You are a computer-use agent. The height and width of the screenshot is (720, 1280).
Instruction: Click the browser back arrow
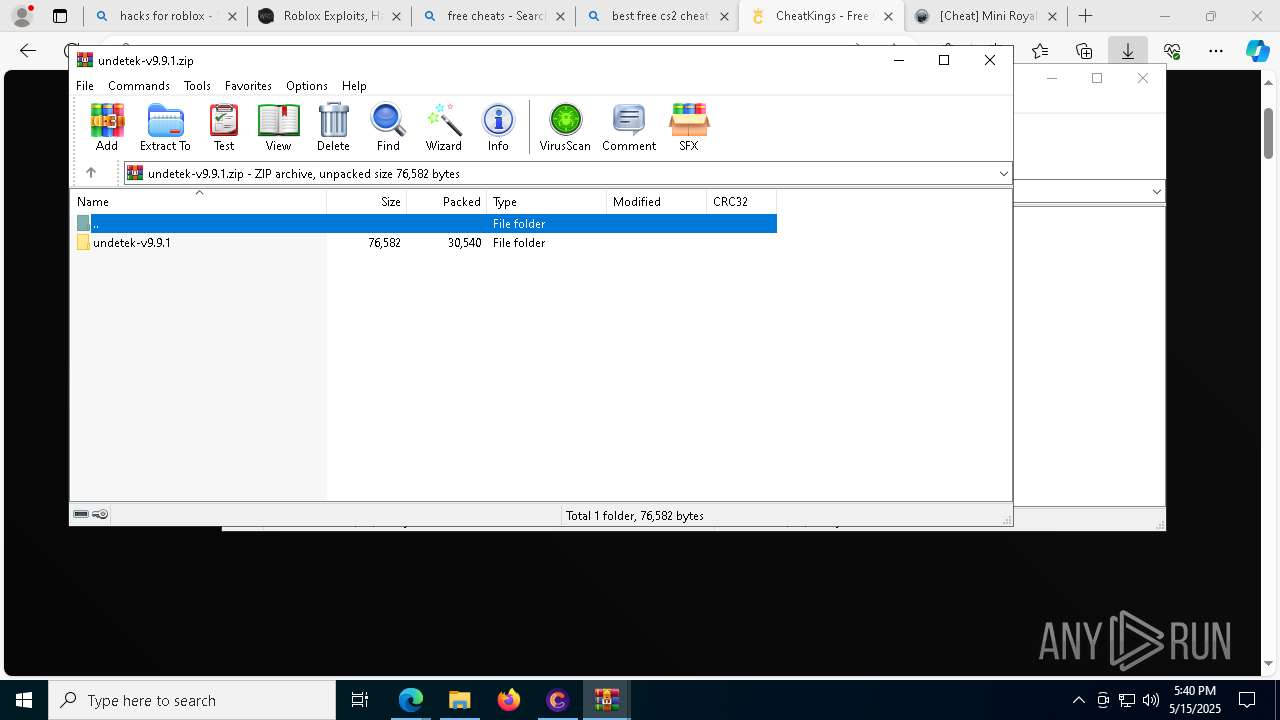pos(28,51)
